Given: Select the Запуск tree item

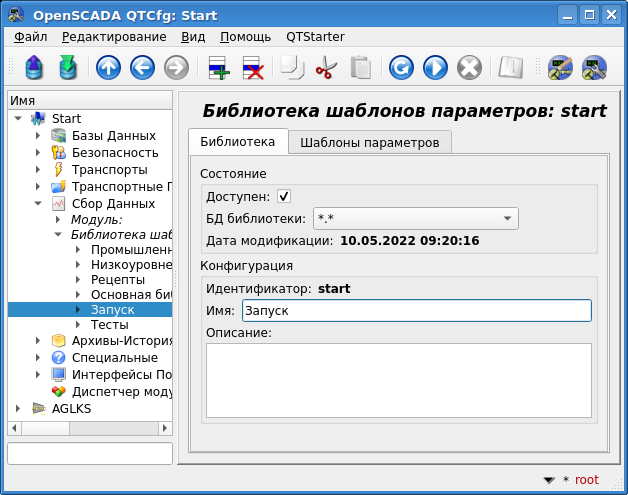Looking at the screenshot, I should click(113, 310).
